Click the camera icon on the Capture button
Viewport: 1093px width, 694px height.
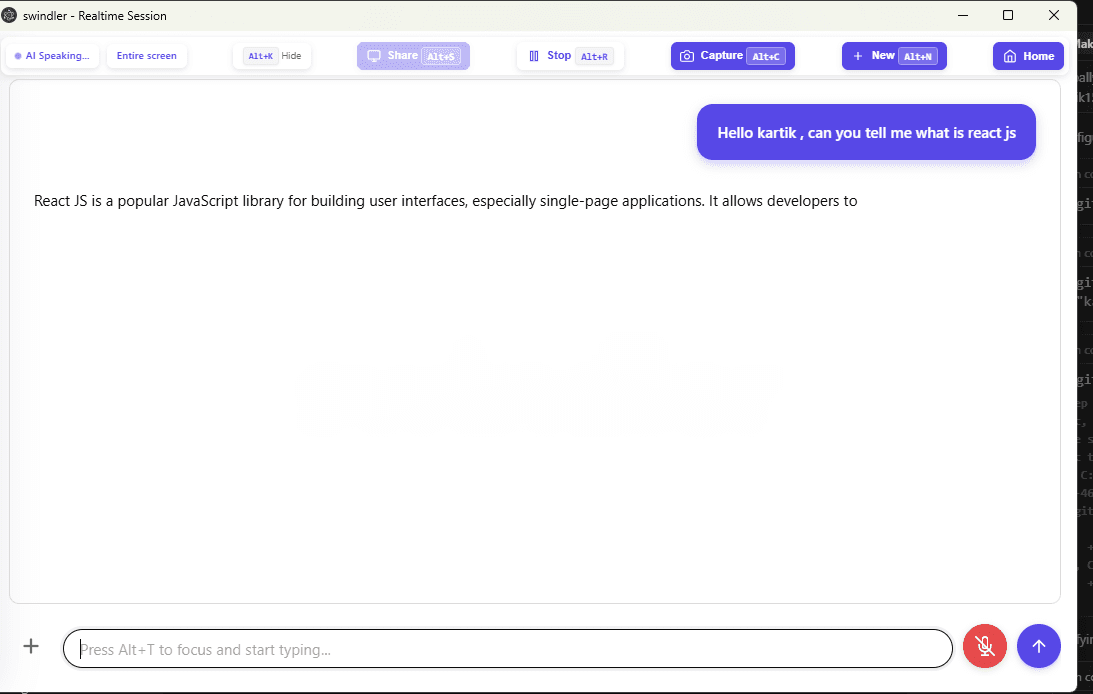coord(687,56)
